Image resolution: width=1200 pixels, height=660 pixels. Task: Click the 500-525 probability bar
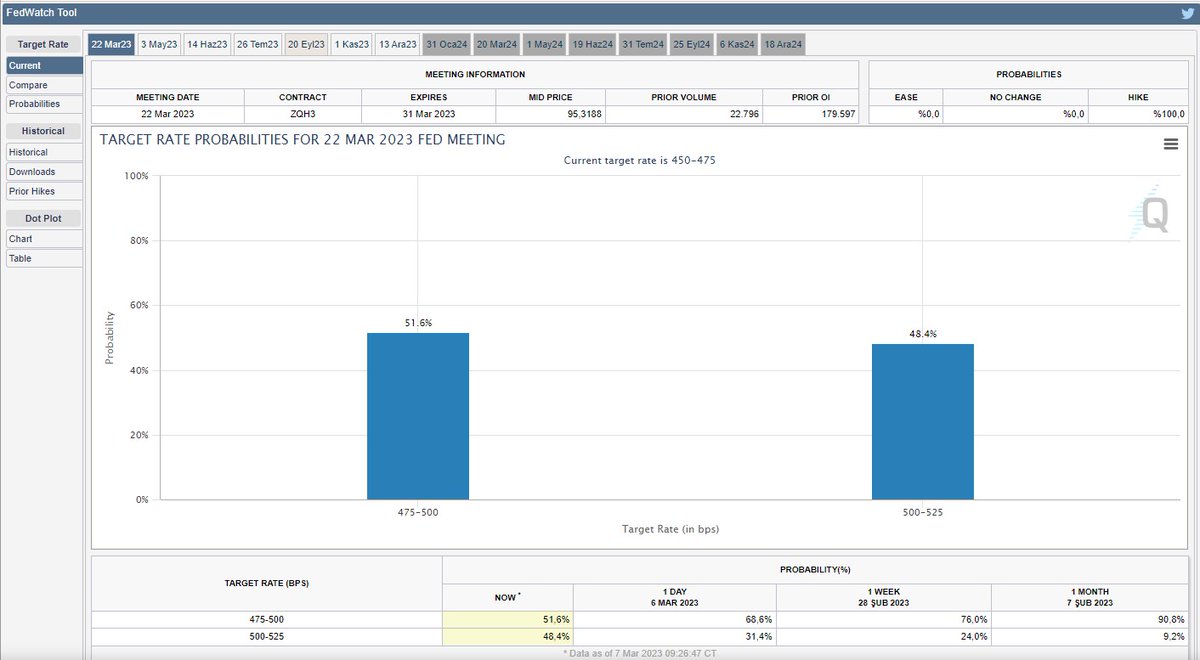(x=922, y=421)
